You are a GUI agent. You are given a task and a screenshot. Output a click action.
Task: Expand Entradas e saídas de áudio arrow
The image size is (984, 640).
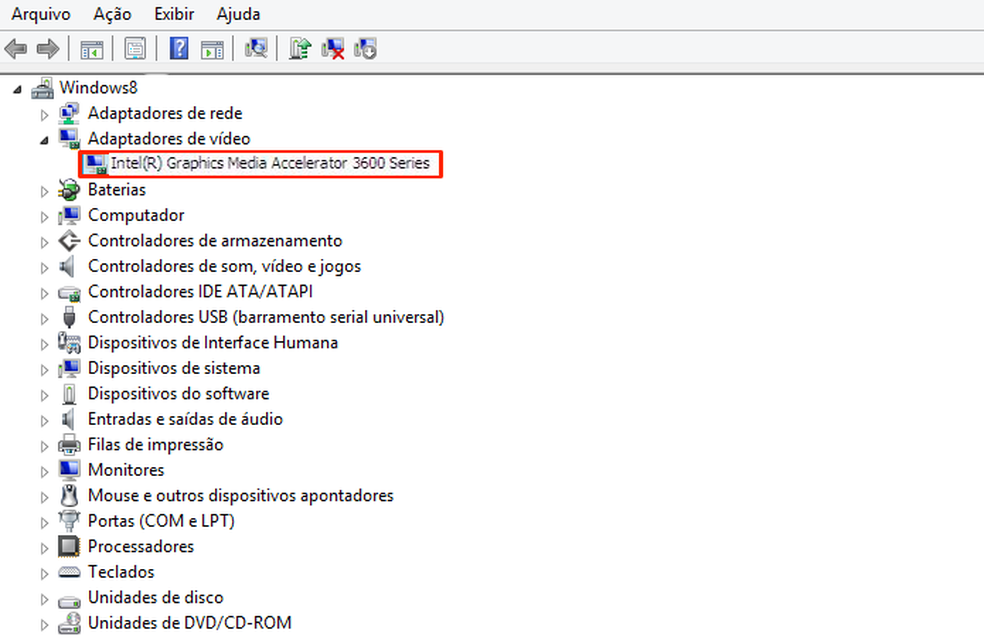[x=44, y=421]
